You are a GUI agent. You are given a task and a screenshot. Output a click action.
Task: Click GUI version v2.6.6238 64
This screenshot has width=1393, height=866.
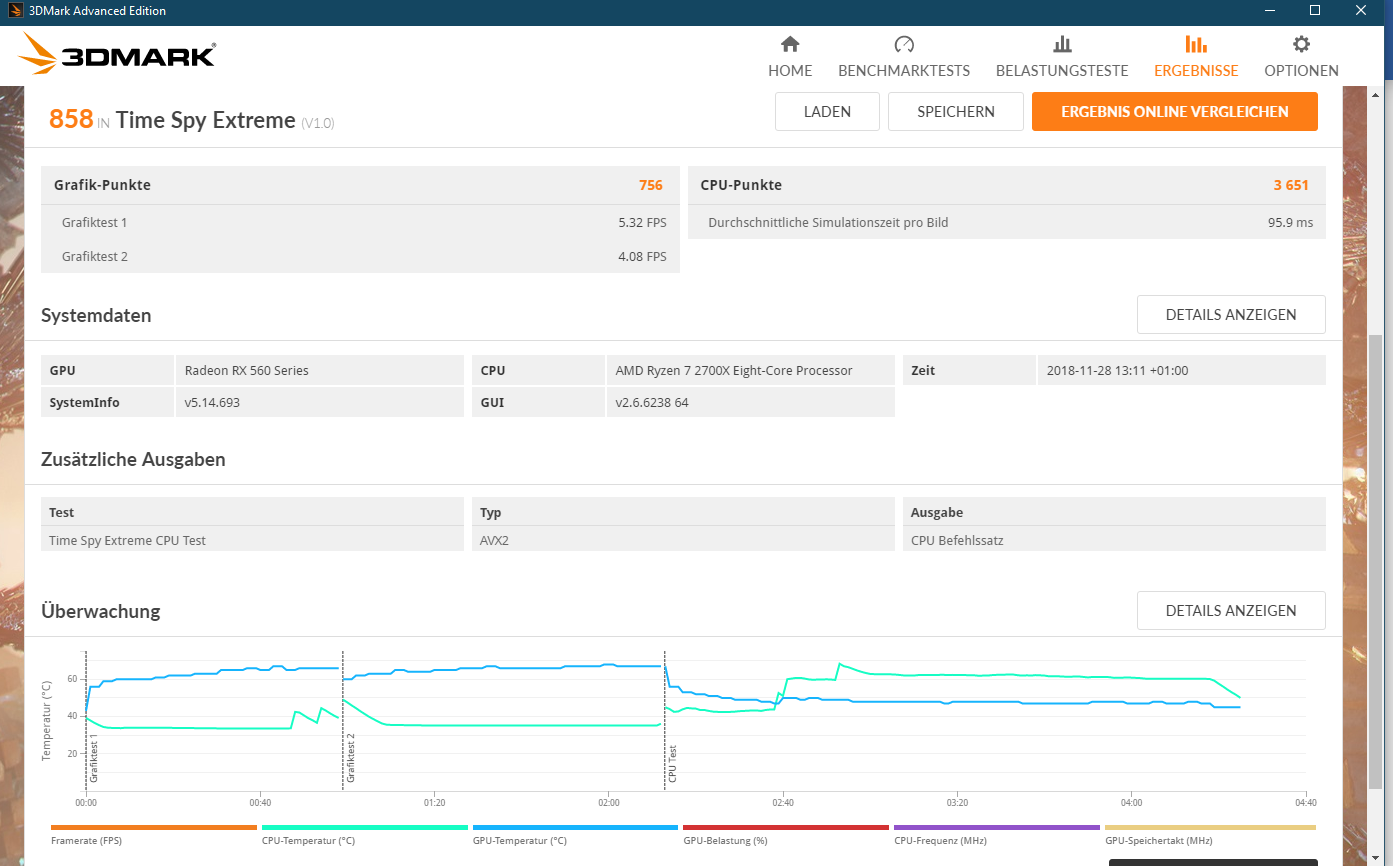[x=750, y=402]
